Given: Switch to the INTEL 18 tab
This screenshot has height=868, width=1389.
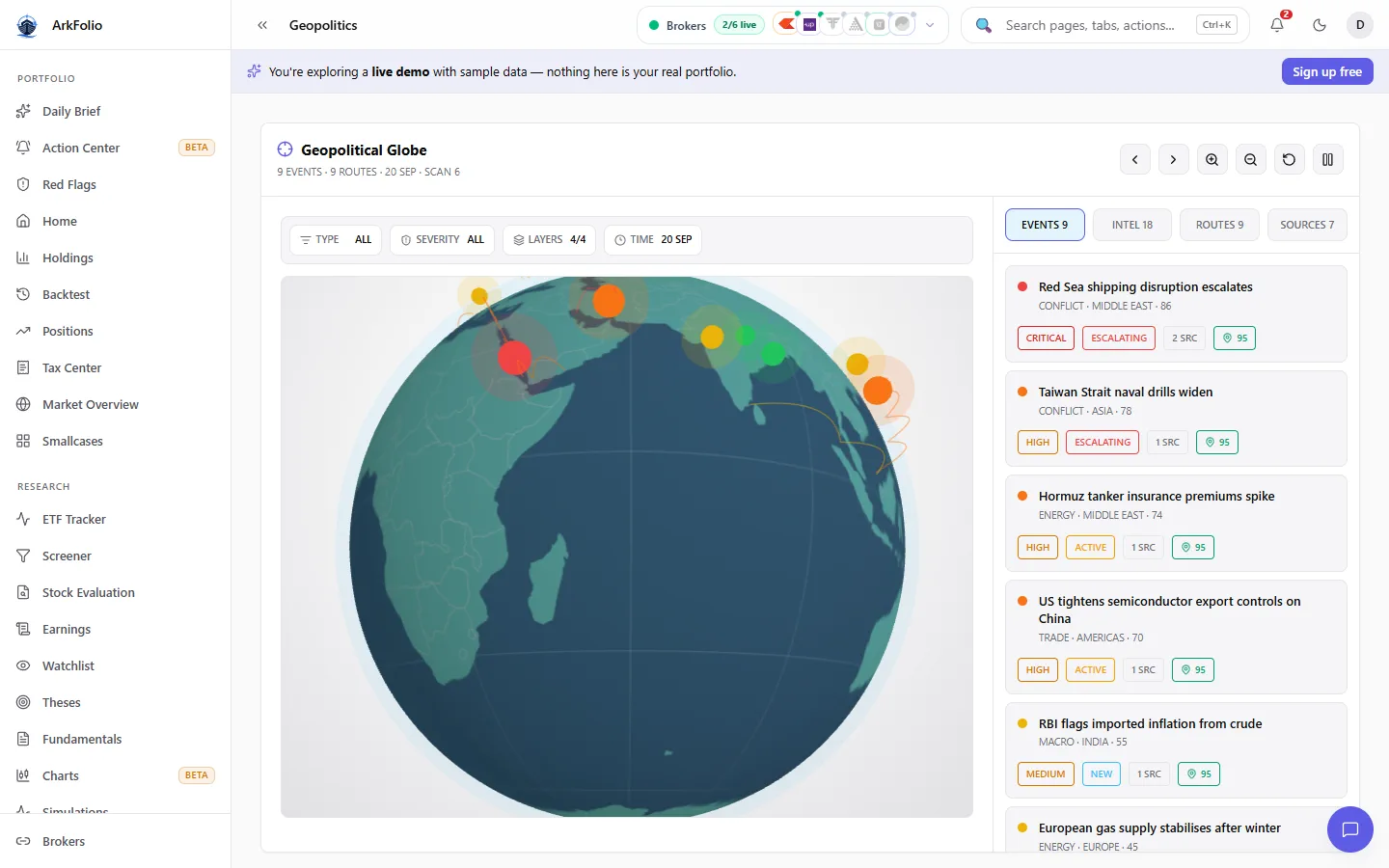Looking at the screenshot, I should (1132, 225).
